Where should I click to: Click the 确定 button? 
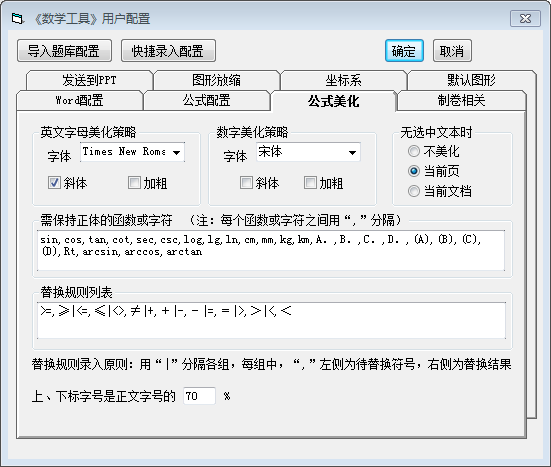(x=404, y=51)
